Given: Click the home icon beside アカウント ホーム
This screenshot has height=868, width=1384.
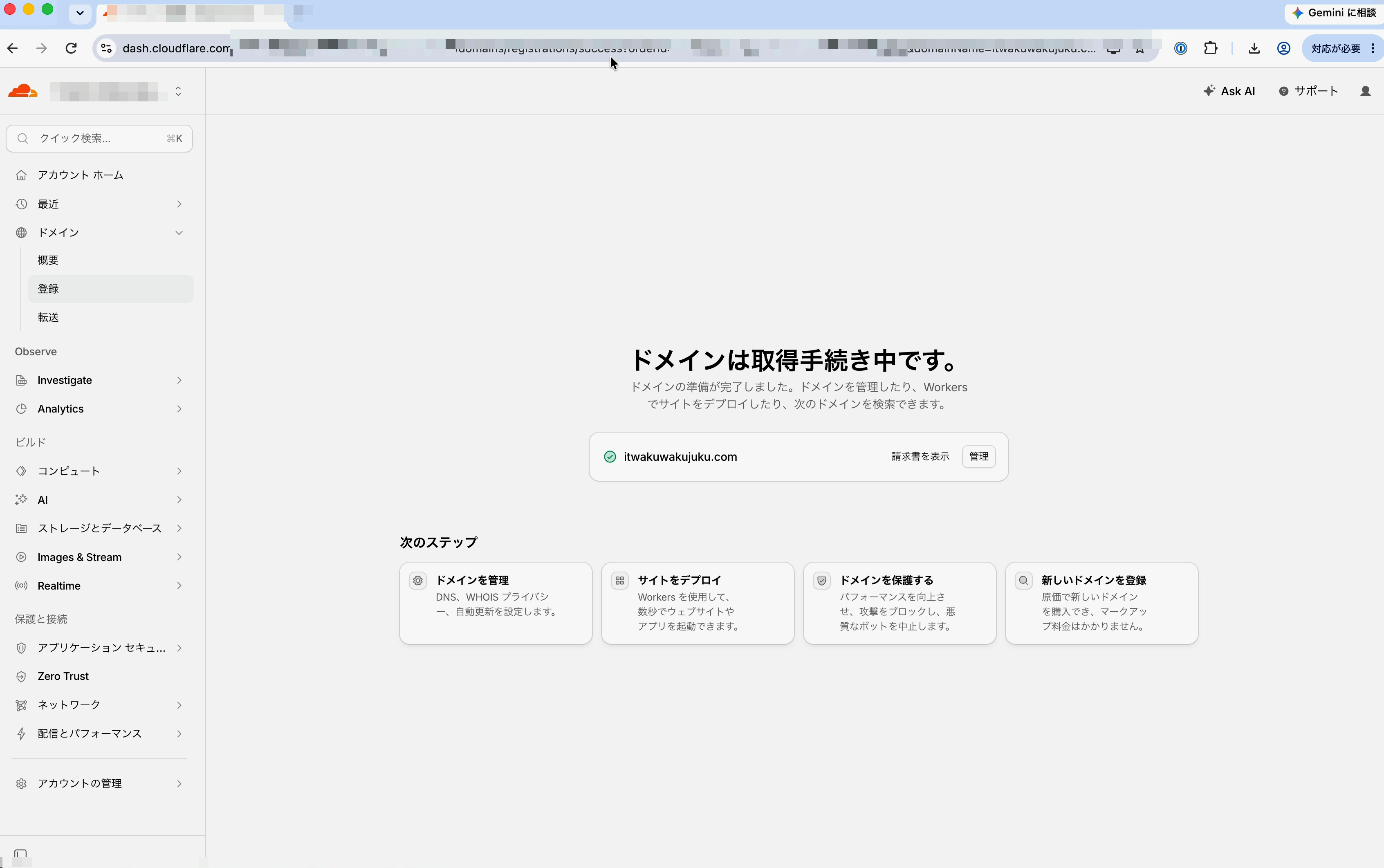Looking at the screenshot, I should click(21, 175).
